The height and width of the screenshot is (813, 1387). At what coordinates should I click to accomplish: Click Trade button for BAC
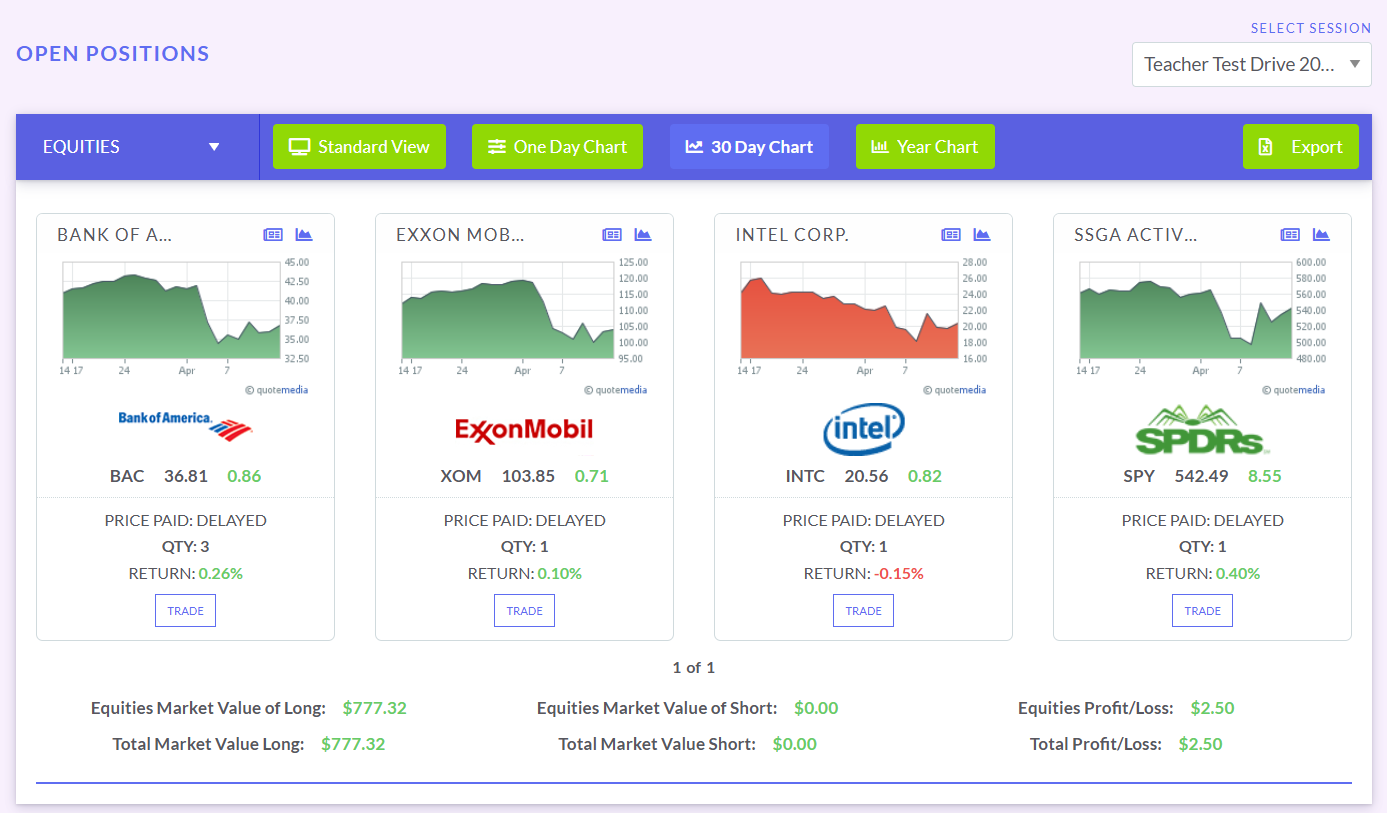(186, 611)
